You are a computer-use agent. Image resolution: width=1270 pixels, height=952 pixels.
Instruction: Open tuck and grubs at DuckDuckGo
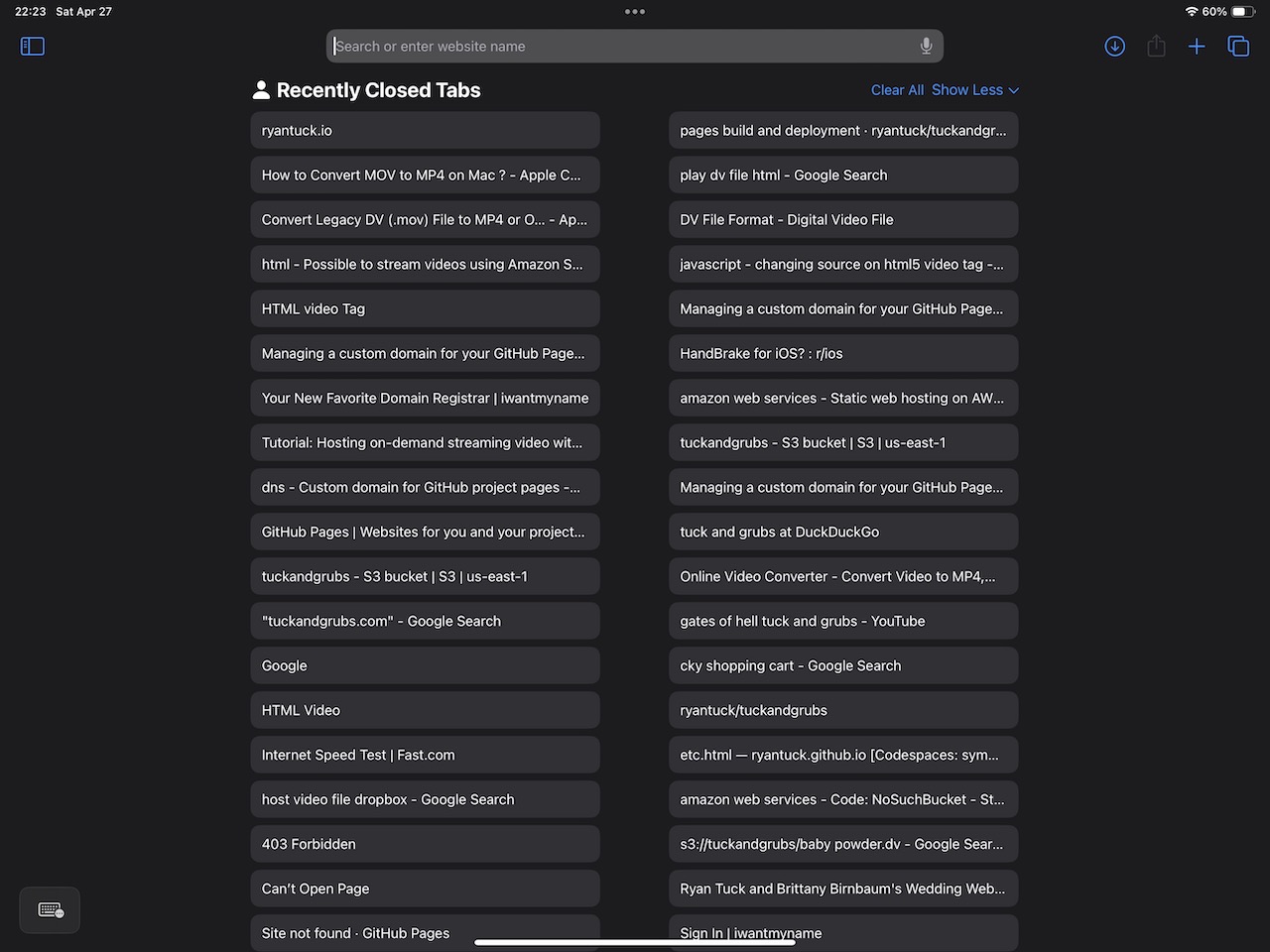coord(843,533)
